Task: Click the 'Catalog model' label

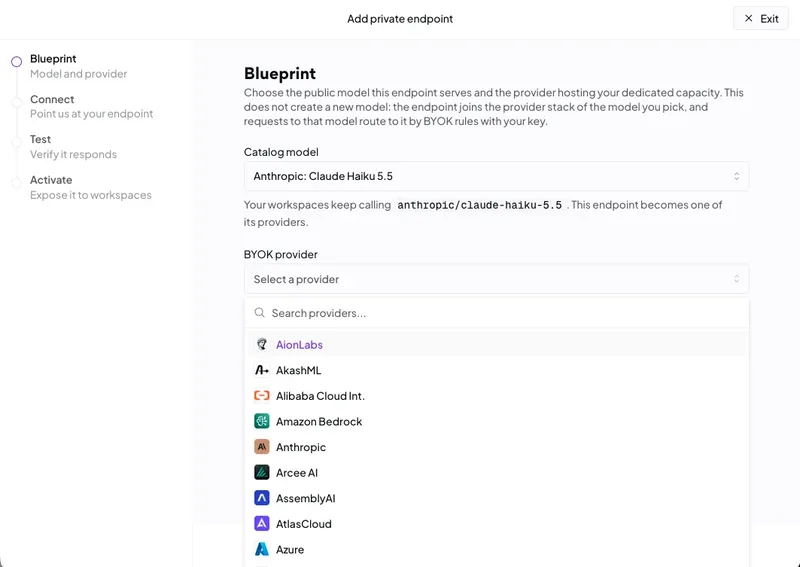Action: click(x=281, y=152)
